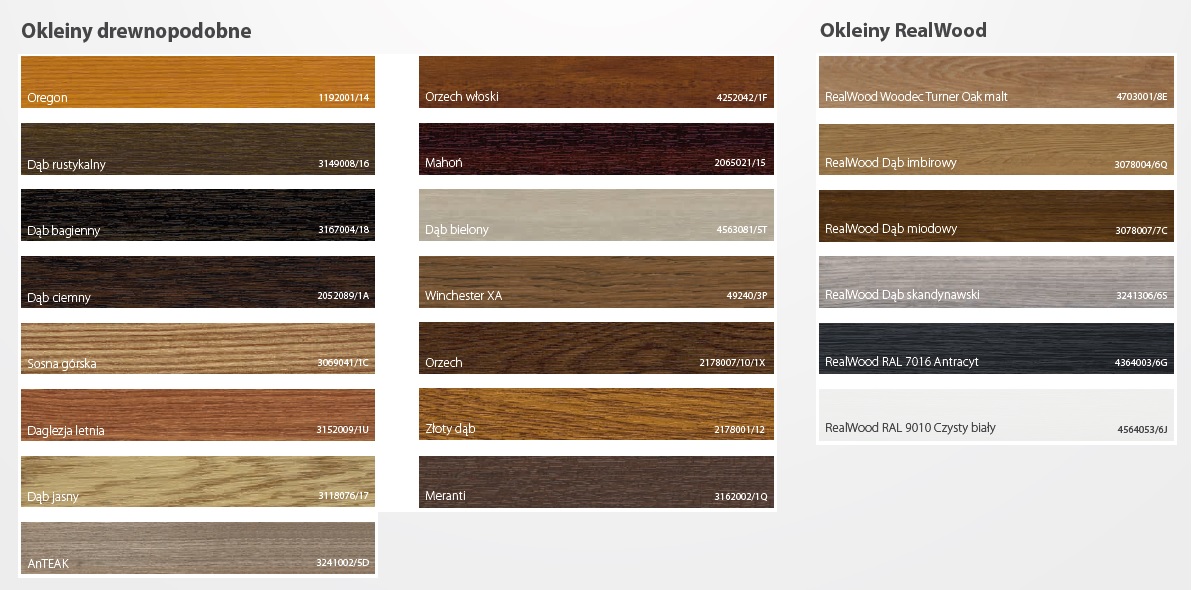Pick the RealWood Dąb skandynawski swatch
Viewport: 1202px width, 590px height.
coord(996,281)
